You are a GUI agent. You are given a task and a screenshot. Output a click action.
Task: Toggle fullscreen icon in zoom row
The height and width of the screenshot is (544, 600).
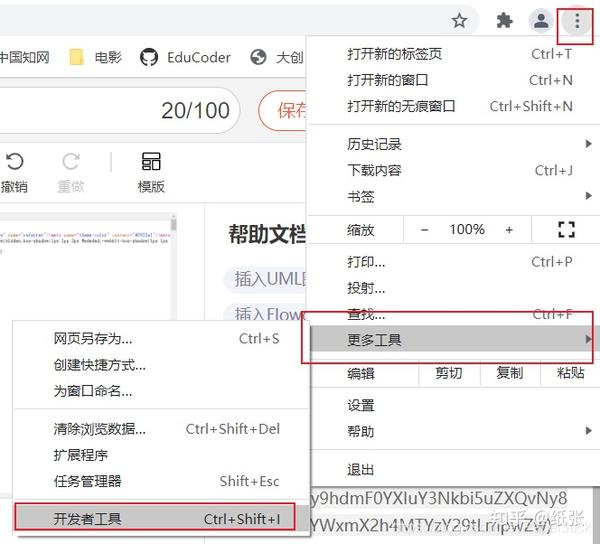(566, 230)
